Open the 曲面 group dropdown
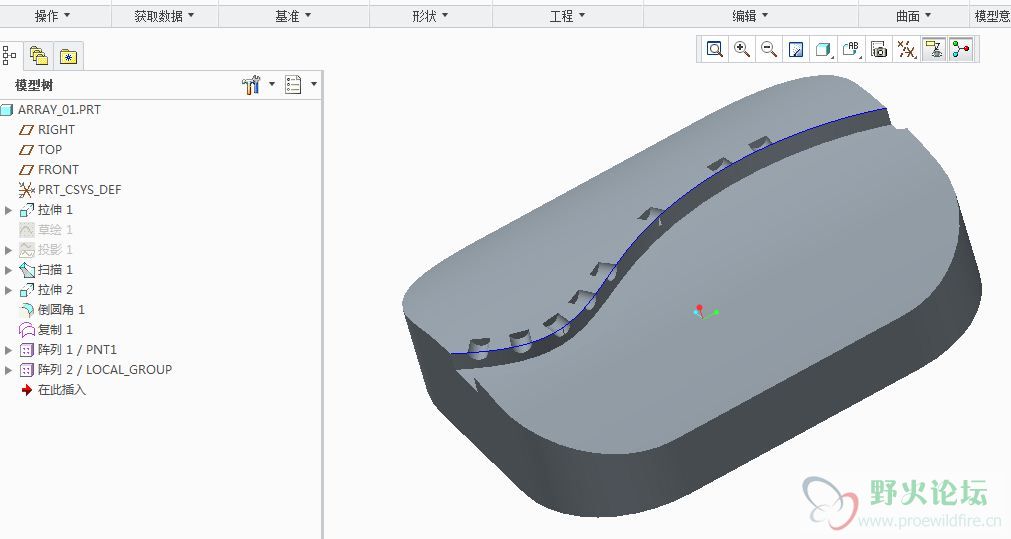1011x539 pixels. 914,15
